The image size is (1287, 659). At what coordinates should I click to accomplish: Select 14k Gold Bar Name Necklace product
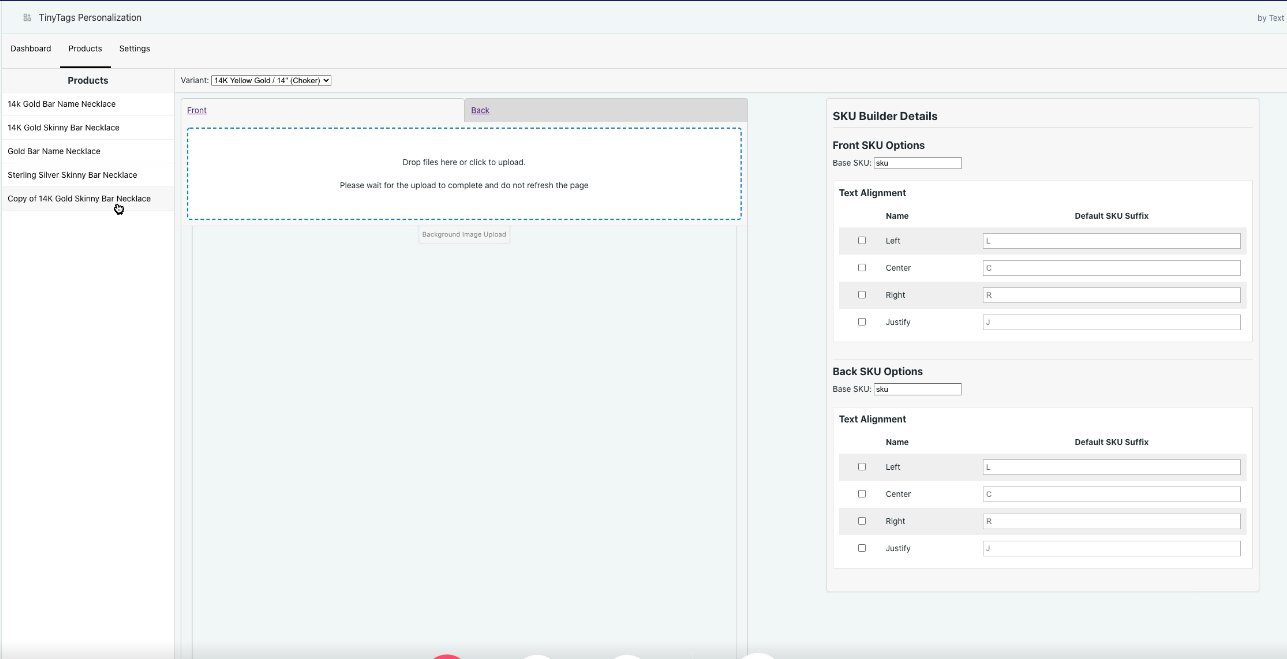(62, 104)
